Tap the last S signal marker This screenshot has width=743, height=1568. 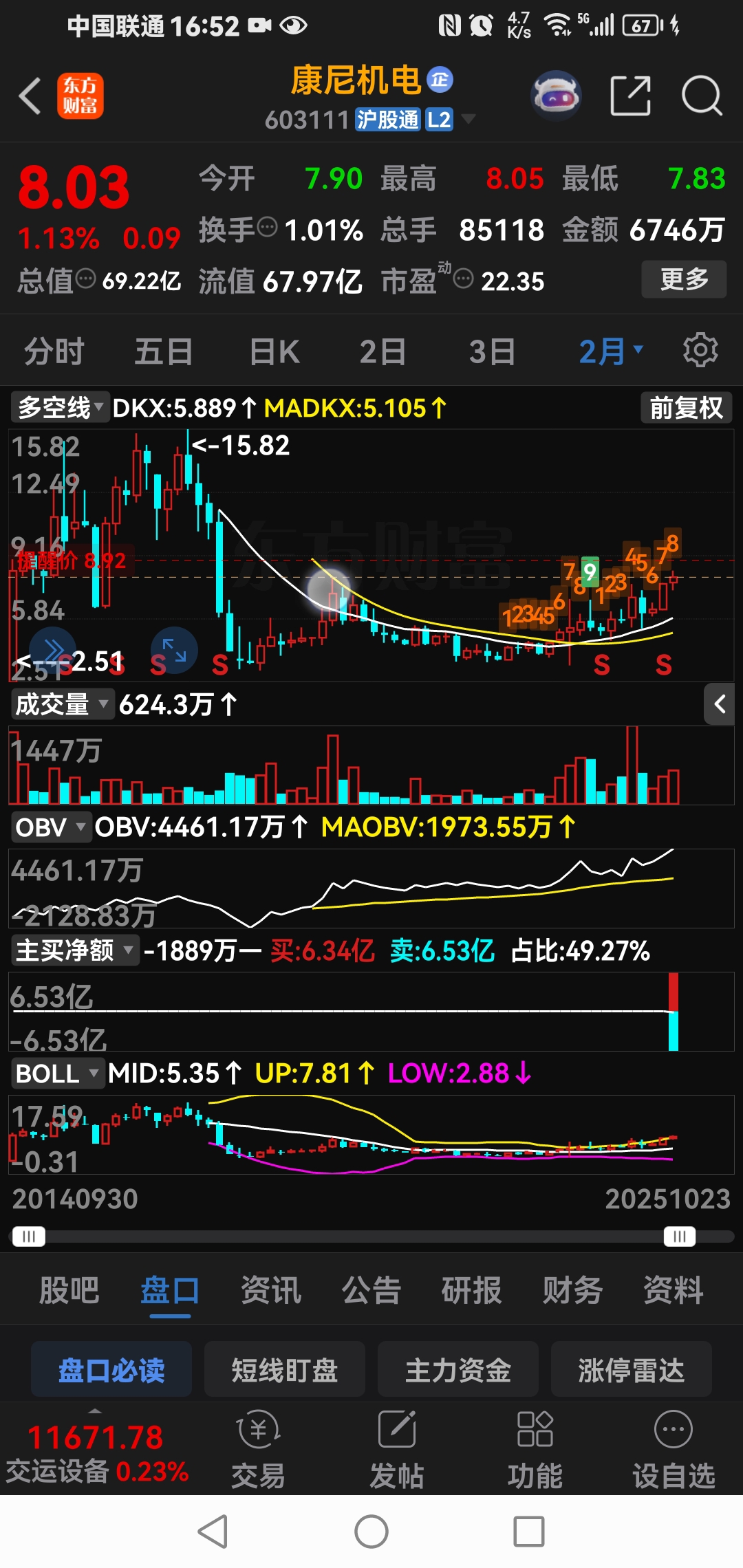(663, 665)
